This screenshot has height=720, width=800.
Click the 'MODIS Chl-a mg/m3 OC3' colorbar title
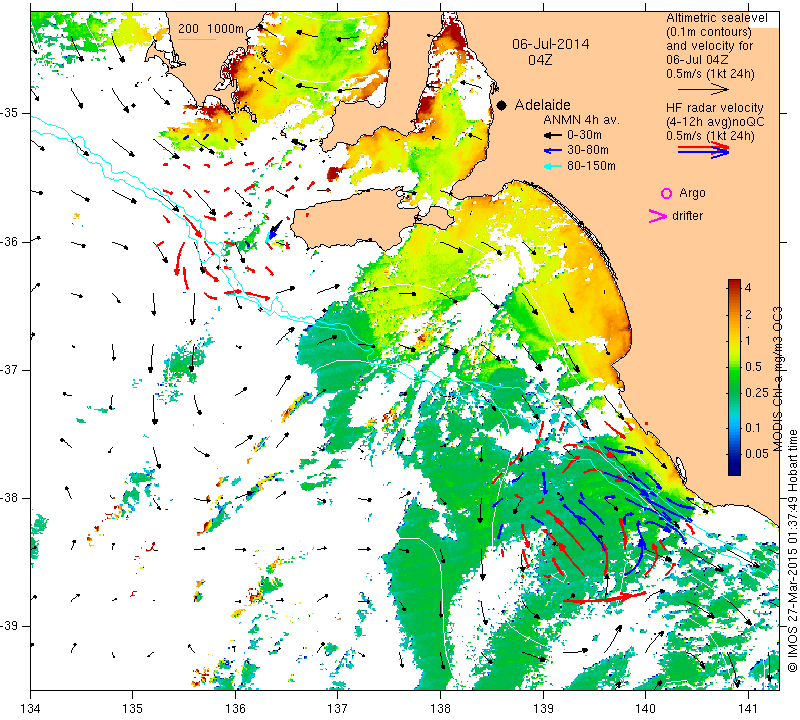[777, 379]
